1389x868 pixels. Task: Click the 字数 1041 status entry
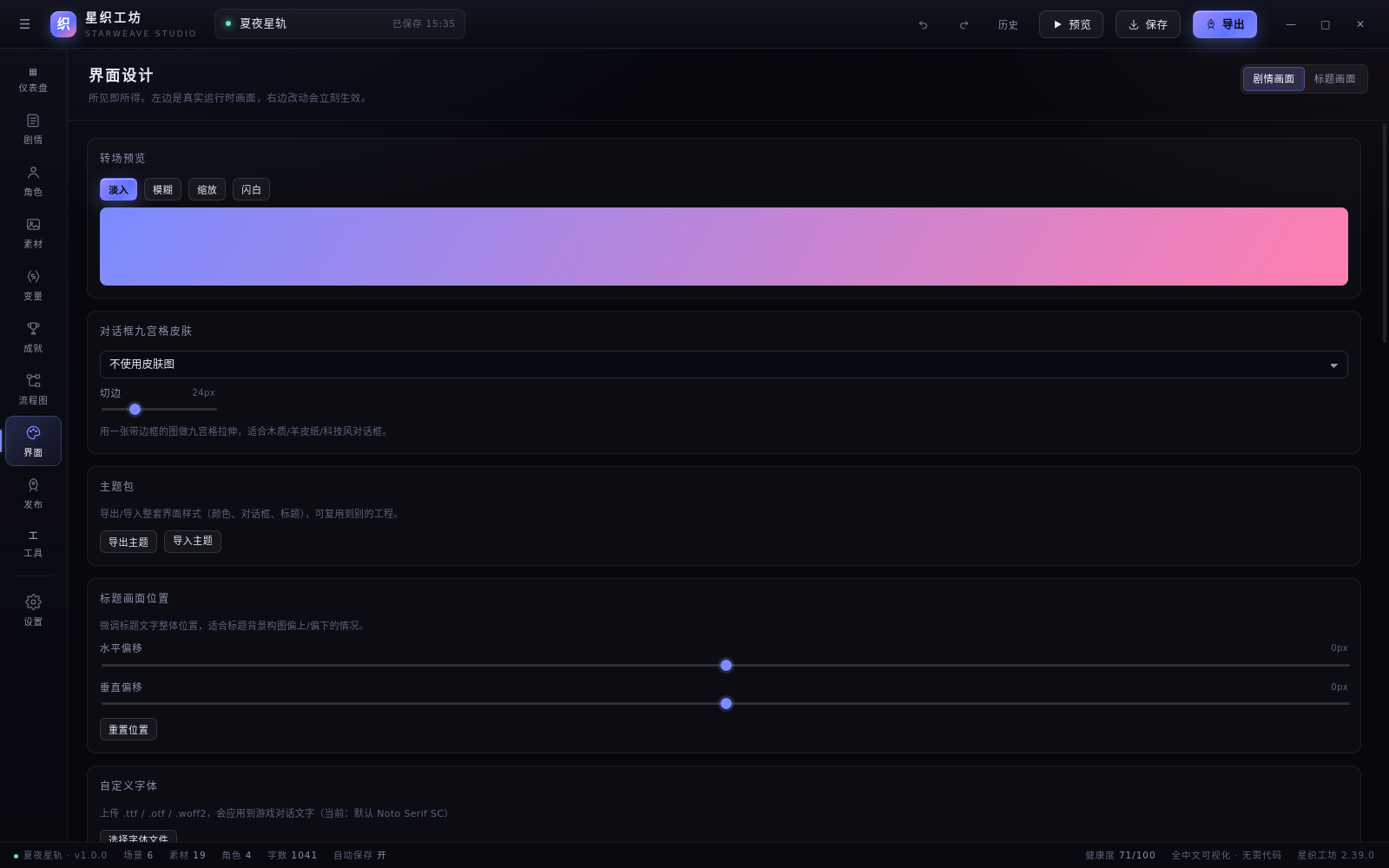pos(293,855)
